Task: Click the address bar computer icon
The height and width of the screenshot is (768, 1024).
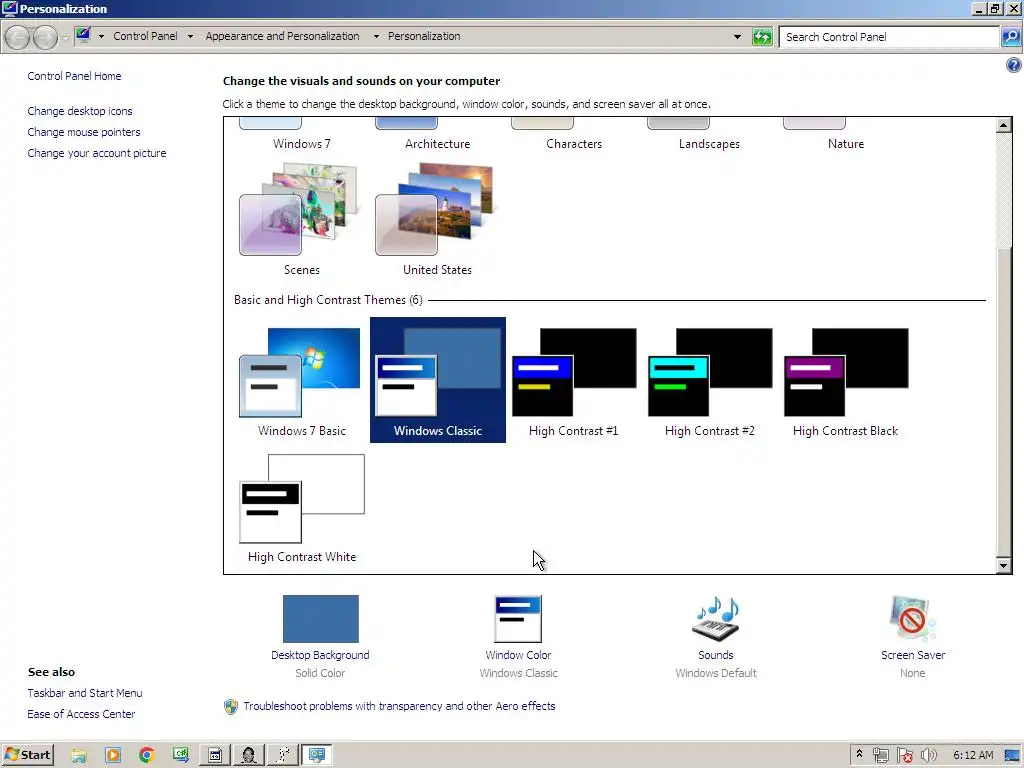Action: tap(83, 35)
